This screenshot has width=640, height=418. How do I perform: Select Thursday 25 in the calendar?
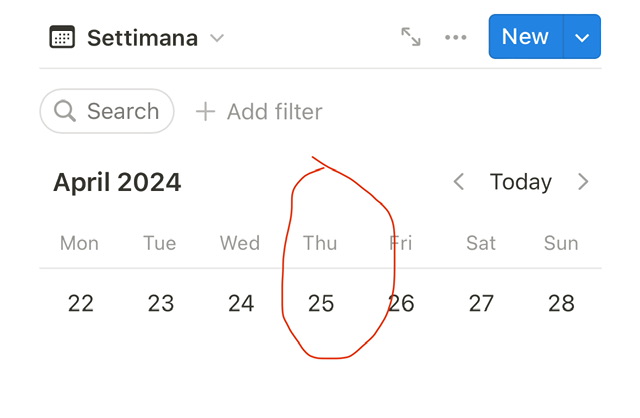click(x=320, y=303)
